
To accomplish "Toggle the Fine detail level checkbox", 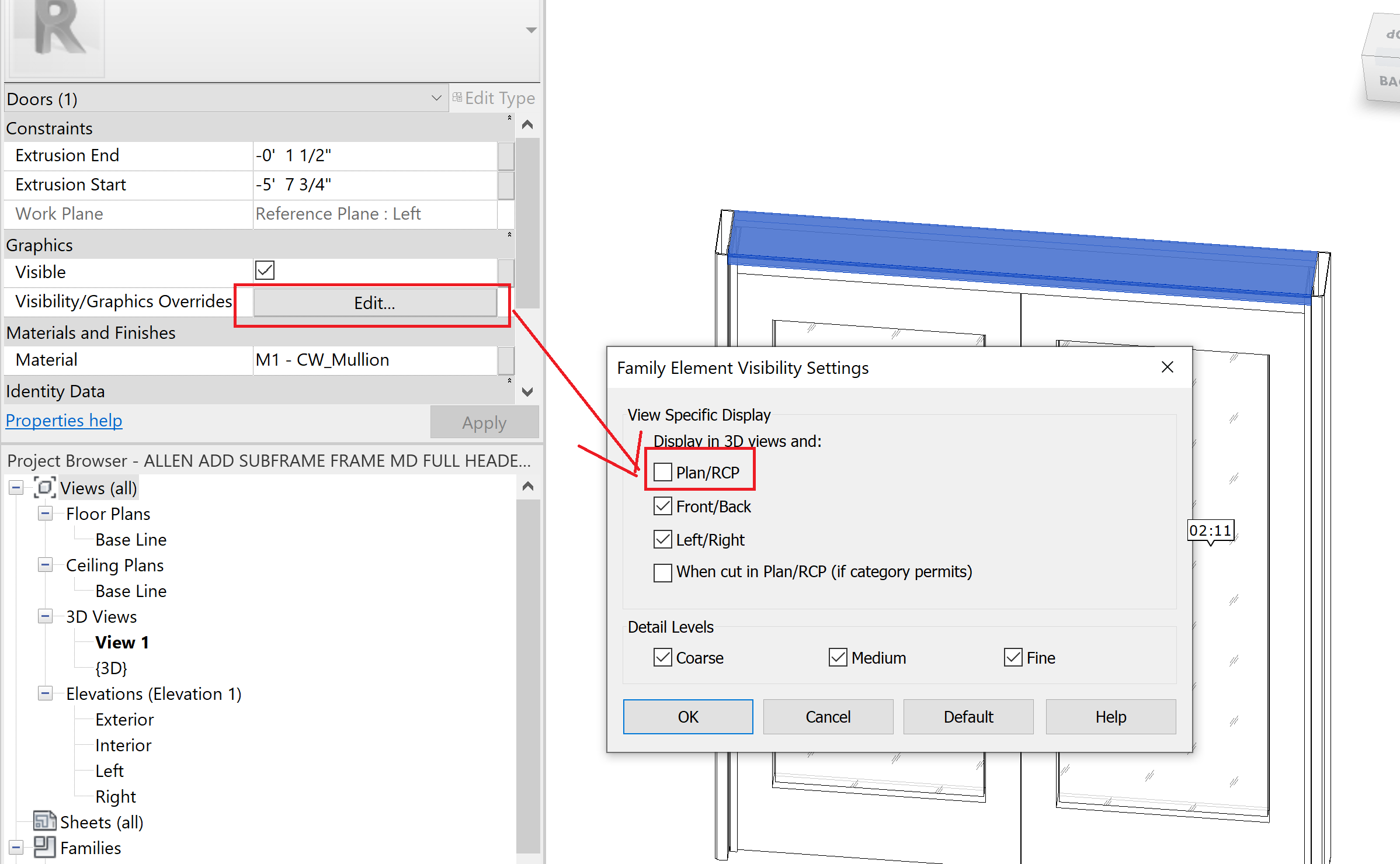I will 1013,657.
